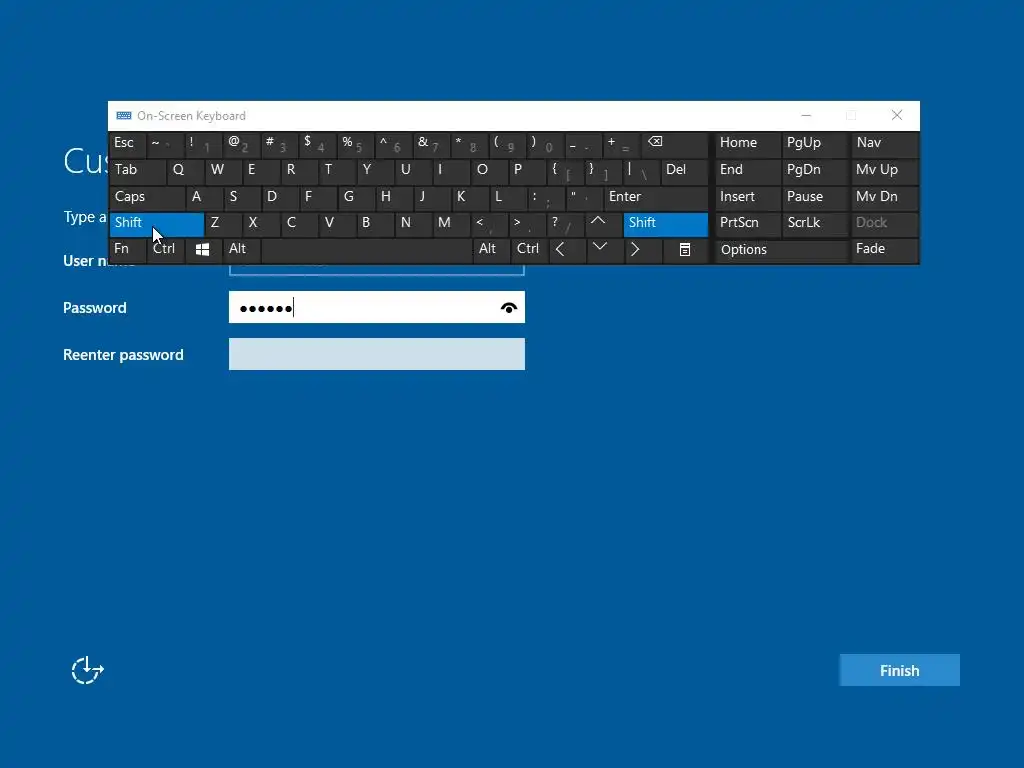Click the W key
Screen dimensions: 1024x768
click(x=223, y=170)
